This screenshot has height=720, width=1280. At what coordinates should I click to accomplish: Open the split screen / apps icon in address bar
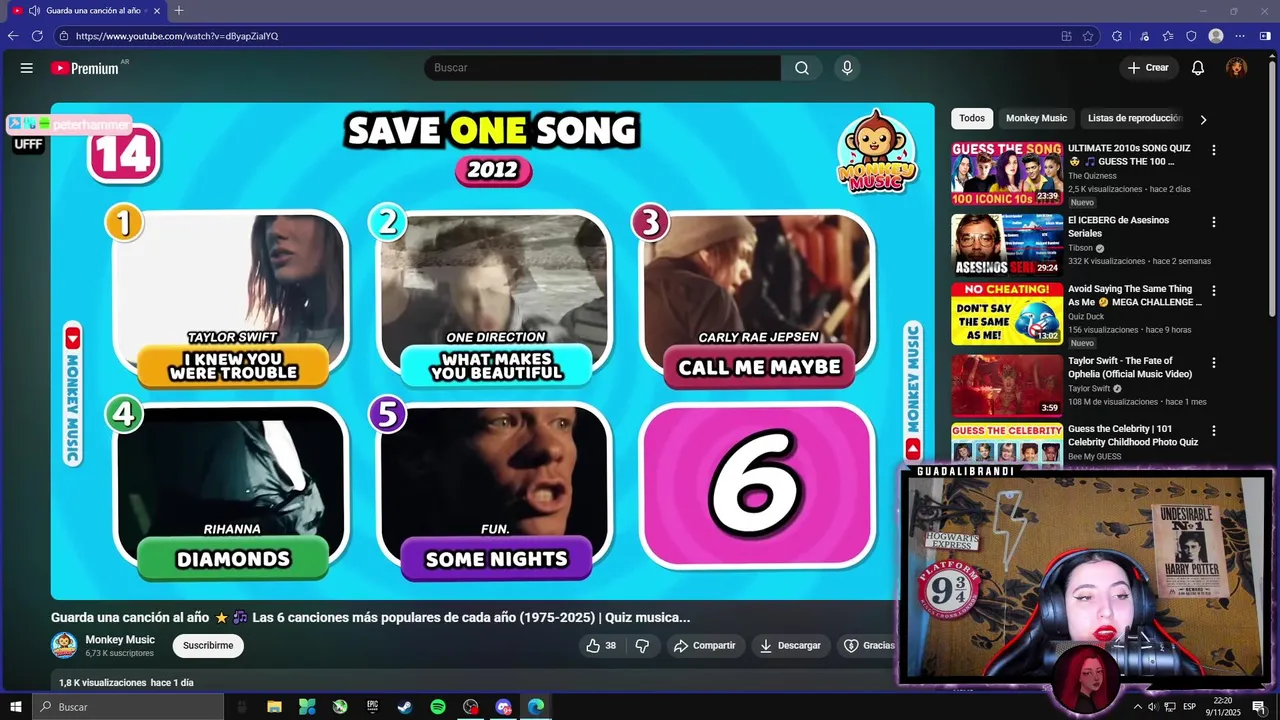[x=1066, y=36]
